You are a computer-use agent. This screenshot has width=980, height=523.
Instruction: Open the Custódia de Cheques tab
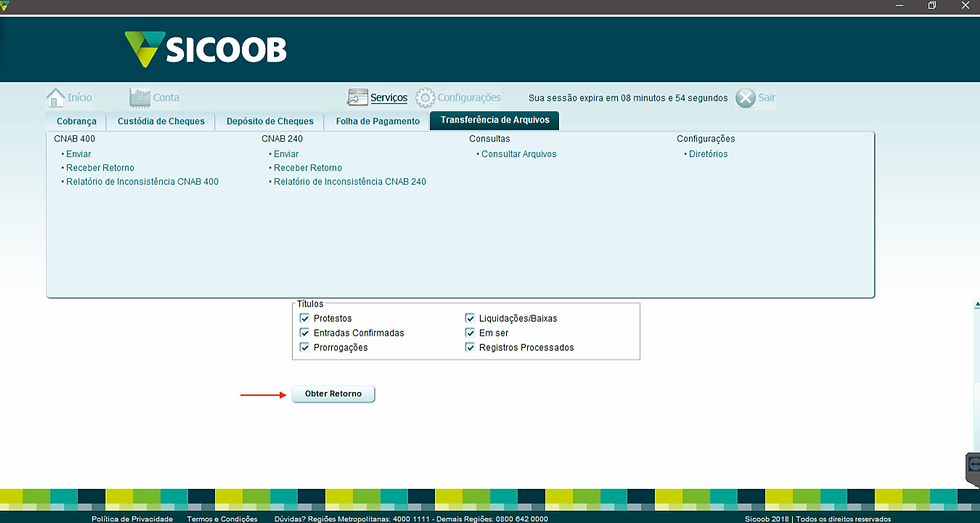tap(161, 121)
